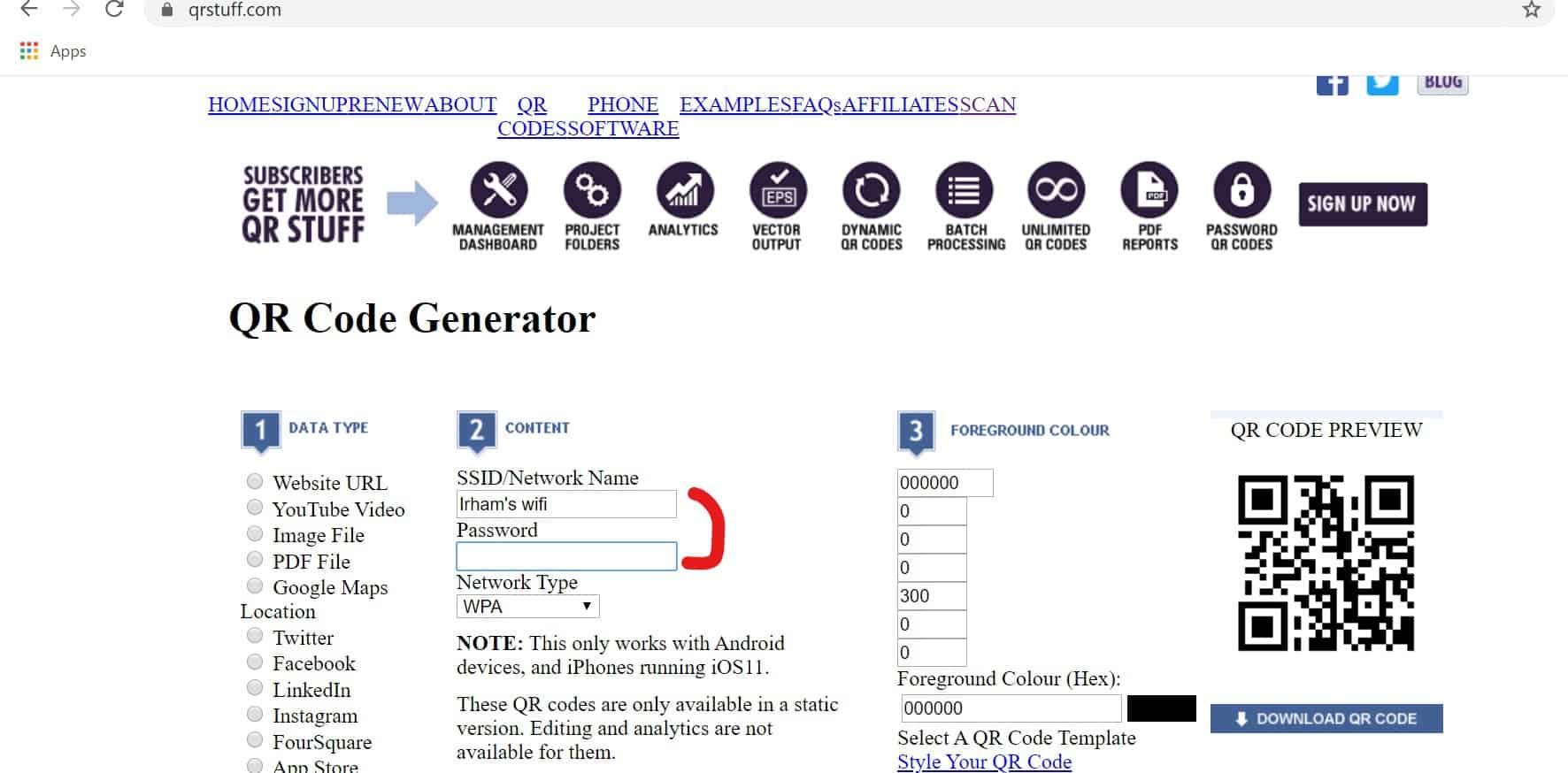Image resolution: width=1568 pixels, height=773 pixels.
Task: Click the black foreground colour swatch
Action: tap(1161, 708)
